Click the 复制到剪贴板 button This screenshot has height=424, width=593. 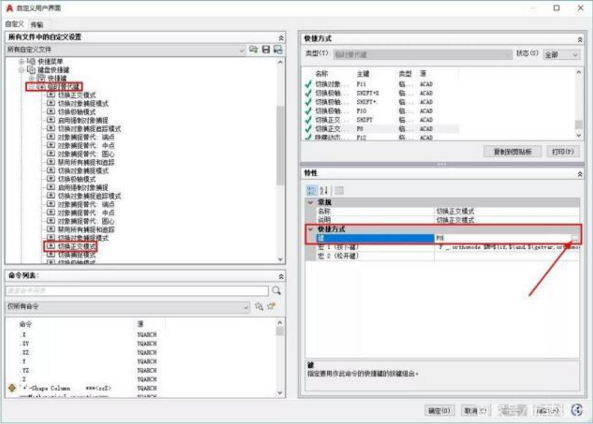tap(512, 152)
